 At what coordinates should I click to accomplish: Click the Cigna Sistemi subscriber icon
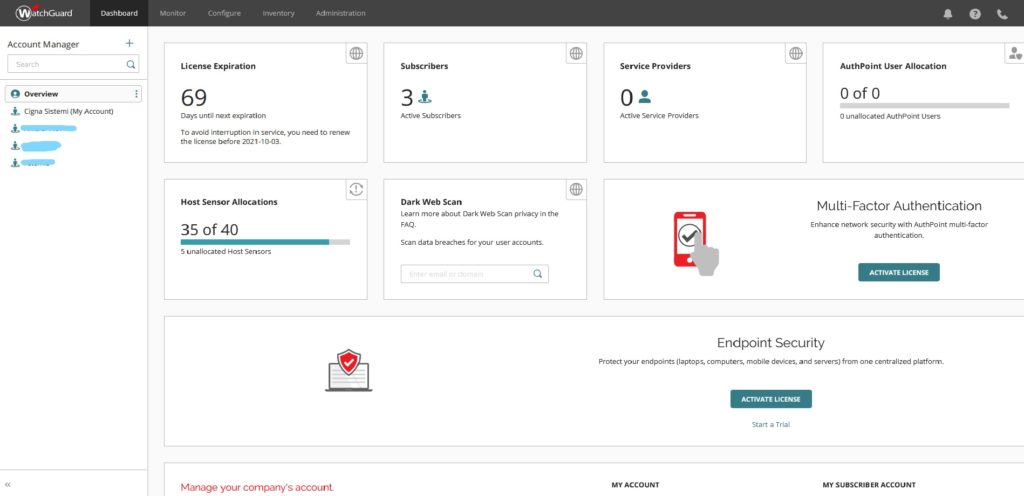coord(15,112)
